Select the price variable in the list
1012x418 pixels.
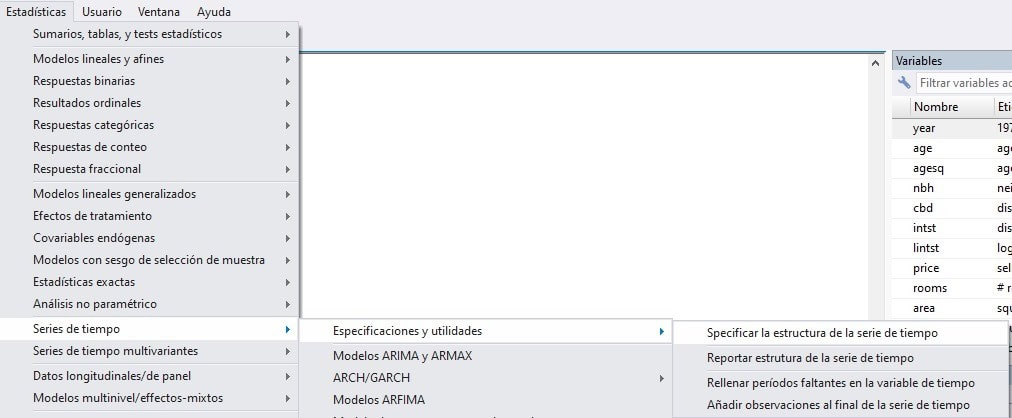[x=926, y=268]
